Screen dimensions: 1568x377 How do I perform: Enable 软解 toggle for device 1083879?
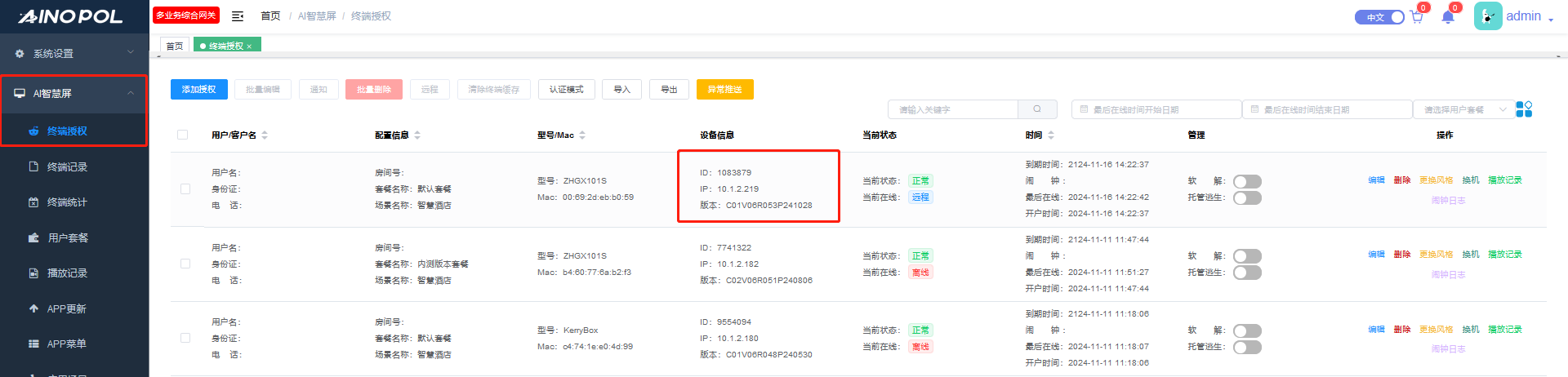tap(1247, 181)
